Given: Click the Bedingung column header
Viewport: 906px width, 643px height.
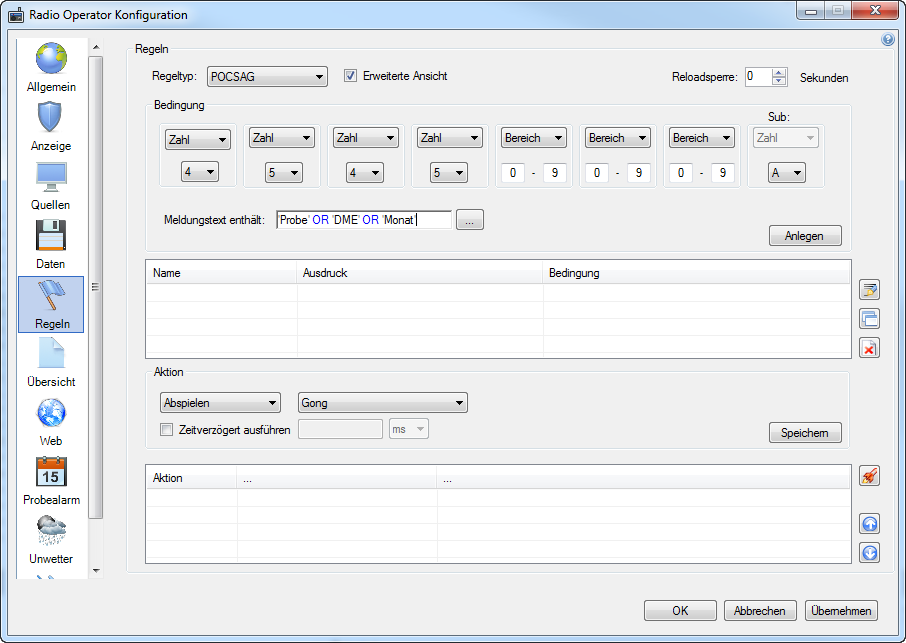Looking at the screenshot, I should pyautogui.click(x=697, y=273).
